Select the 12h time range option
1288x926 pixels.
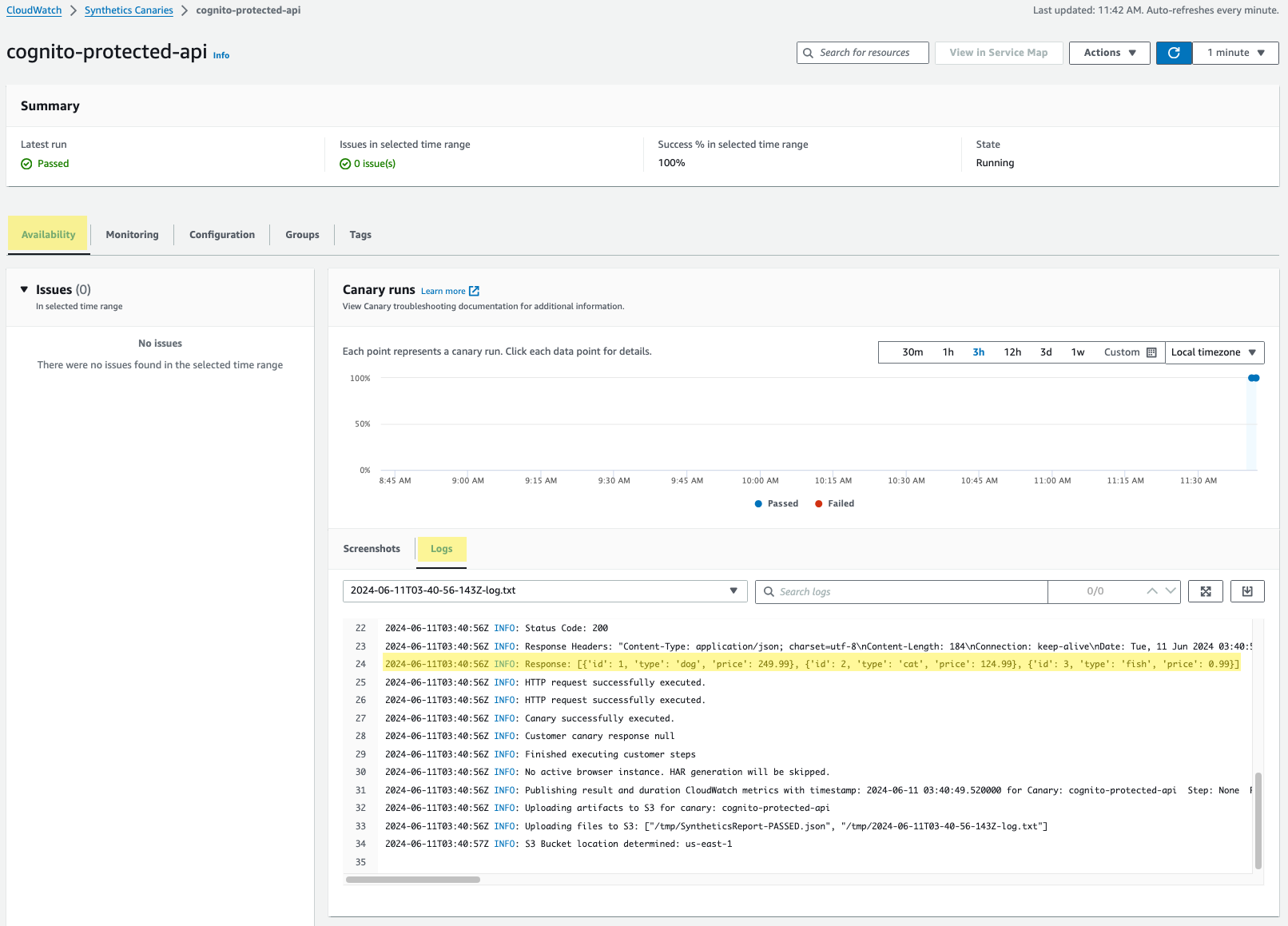pyautogui.click(x=1012, y=352)
